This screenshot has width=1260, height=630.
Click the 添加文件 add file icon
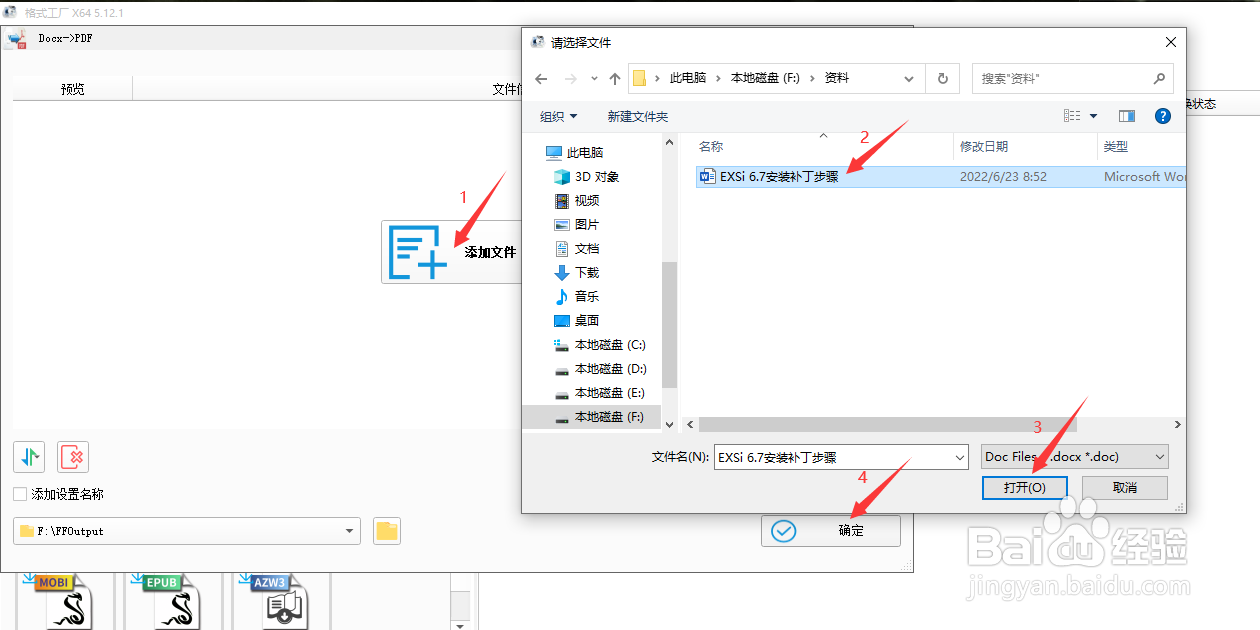point(415,251)
